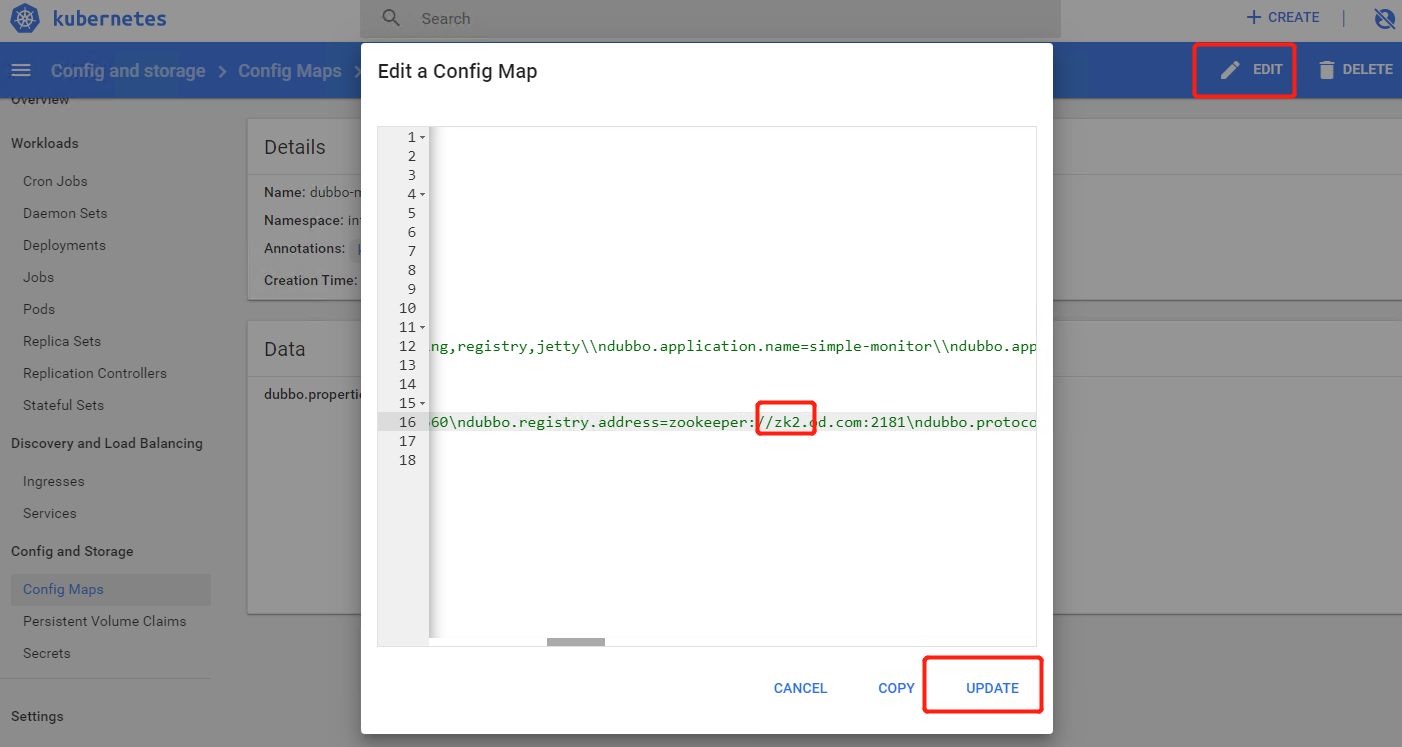Open Deployments in the sidebar
Viewport: 1402px width, 747px height.
[x=64, y=245]
